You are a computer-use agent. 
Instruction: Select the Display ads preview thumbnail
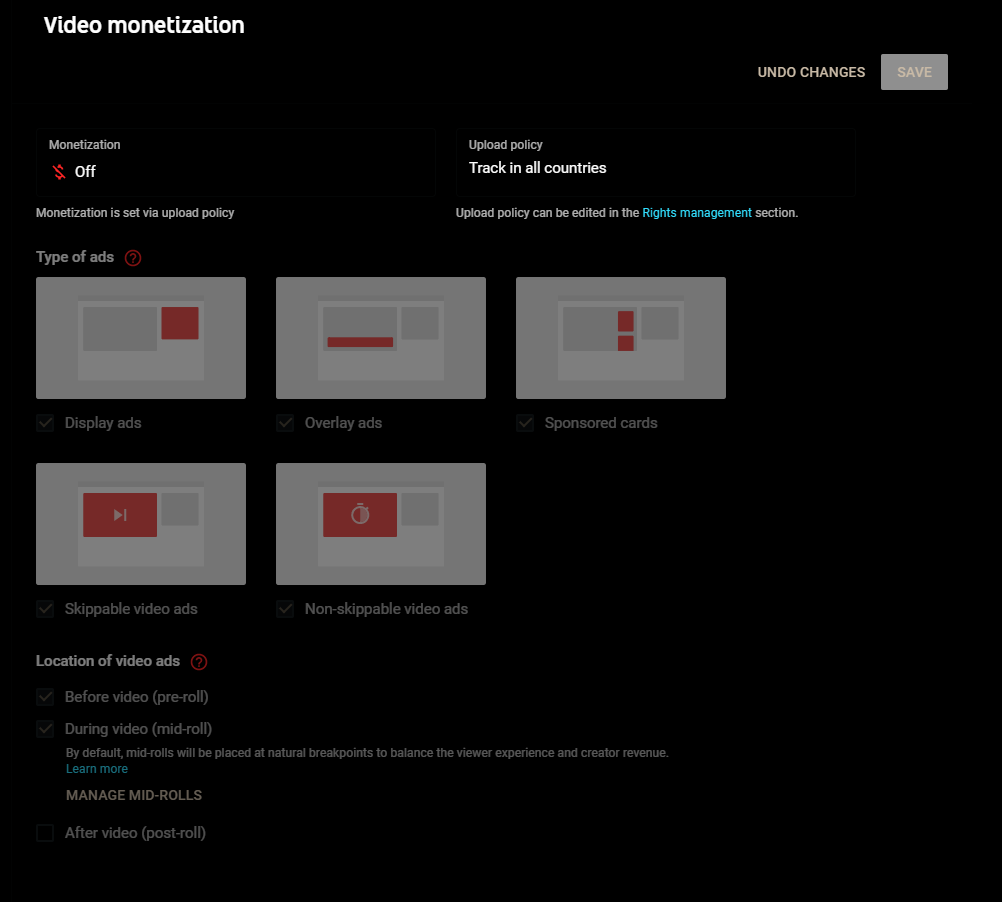click(x=141, y=338)
